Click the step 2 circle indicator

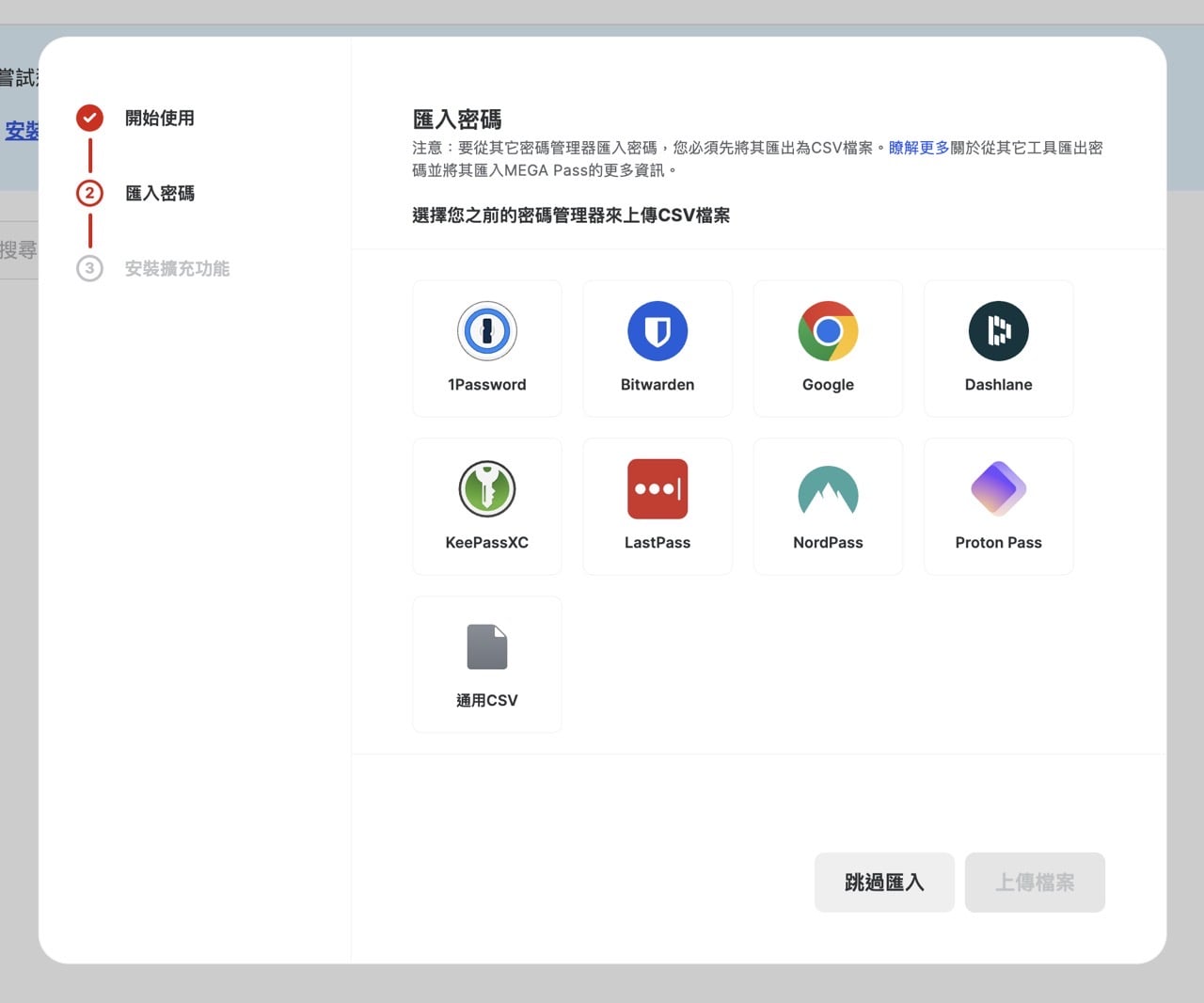coord(89,193)
